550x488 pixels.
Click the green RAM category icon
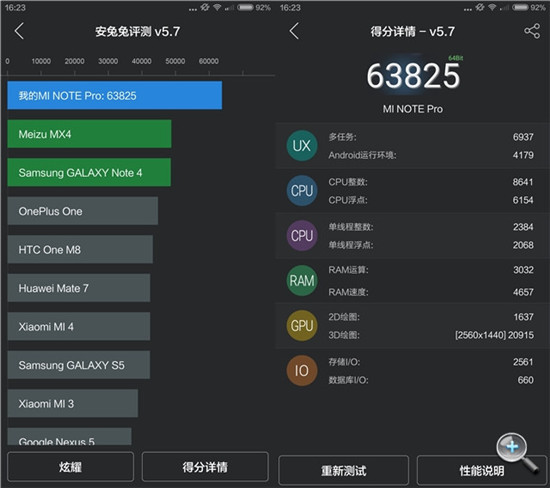coord(302,281)
